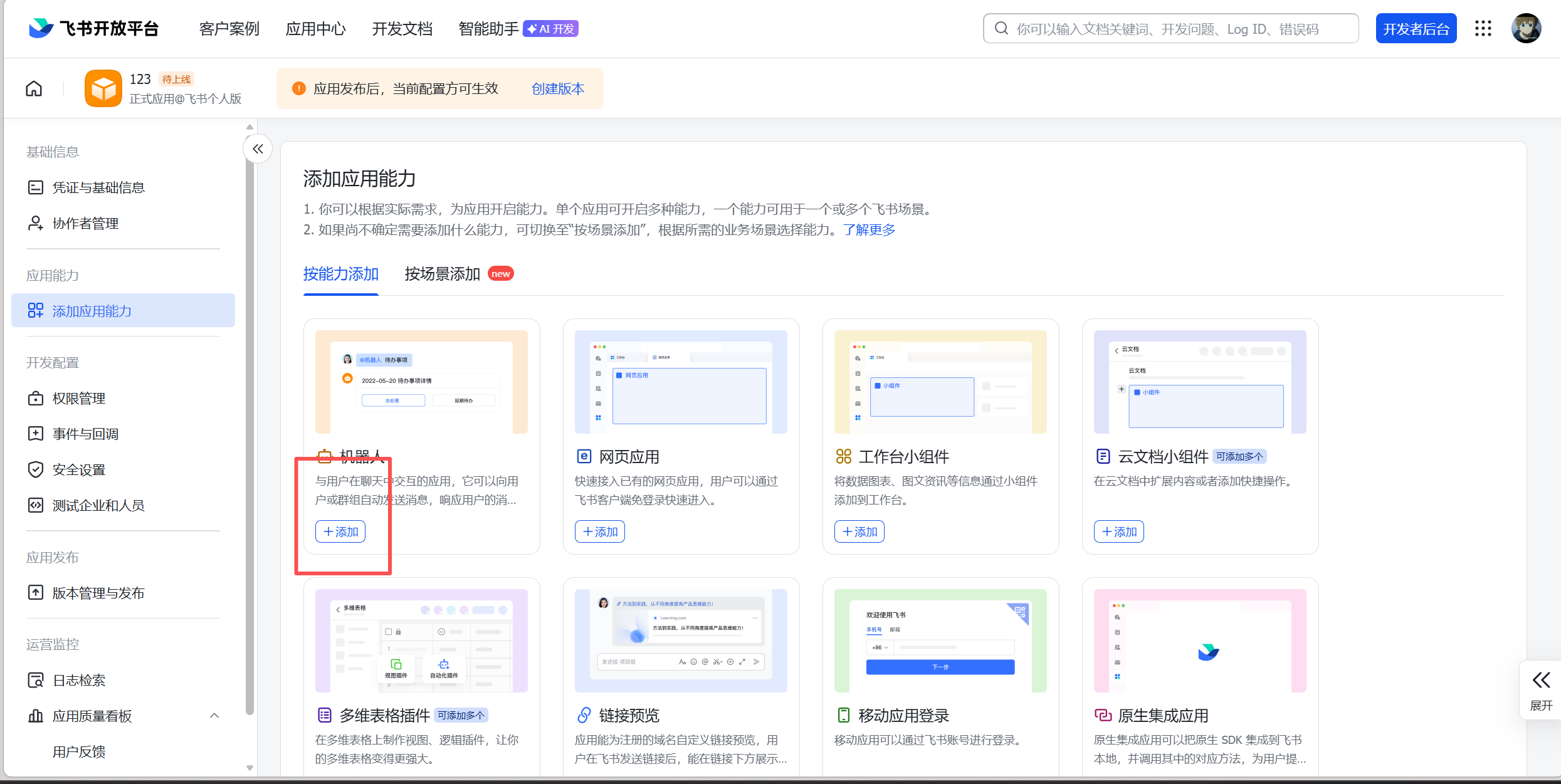Open 权限管理 in the sidebar

(x=78, y=398)
